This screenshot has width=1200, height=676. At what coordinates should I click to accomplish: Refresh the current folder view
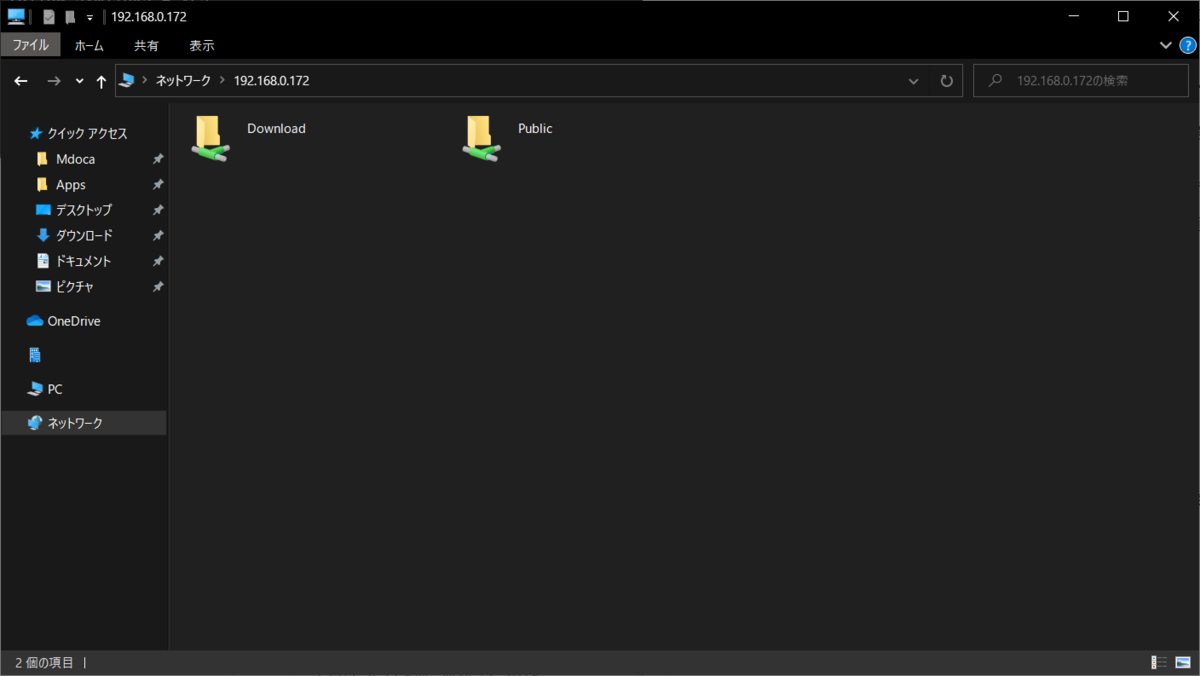pos(947,81)
